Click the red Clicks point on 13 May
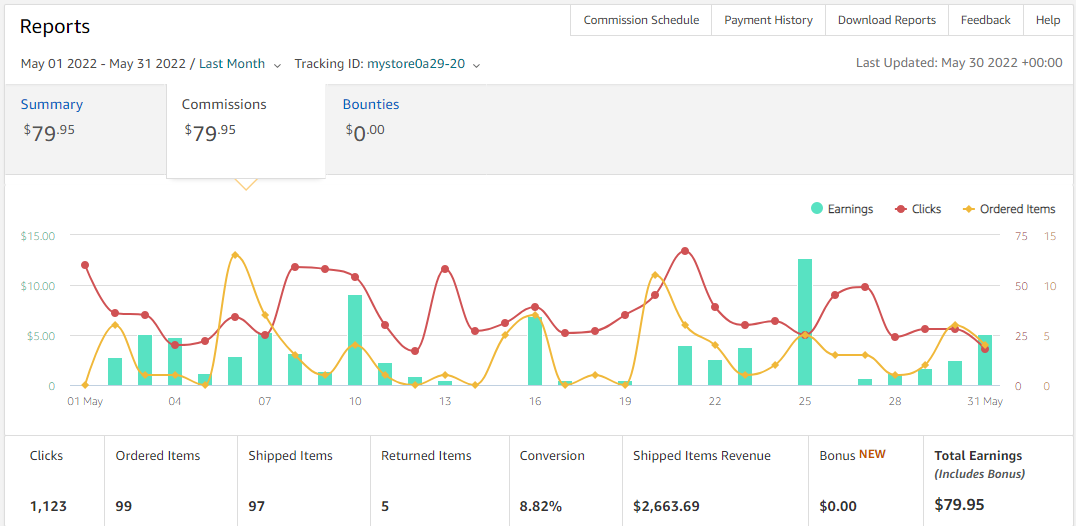Screen dimensions: 1076x526 point(445,269)
